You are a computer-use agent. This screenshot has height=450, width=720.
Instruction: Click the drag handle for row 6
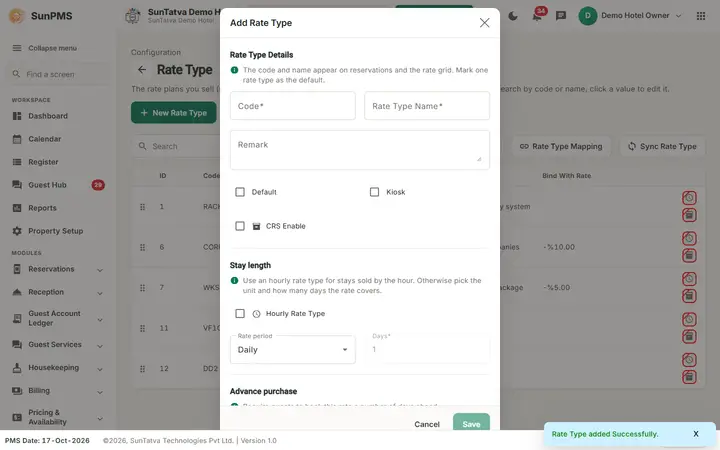coord(142,247)
